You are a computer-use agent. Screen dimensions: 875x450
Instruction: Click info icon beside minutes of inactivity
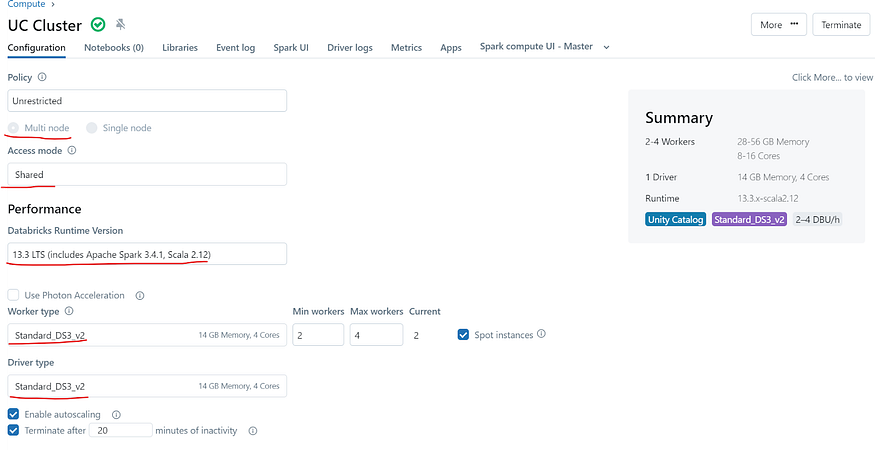point(253,431)
